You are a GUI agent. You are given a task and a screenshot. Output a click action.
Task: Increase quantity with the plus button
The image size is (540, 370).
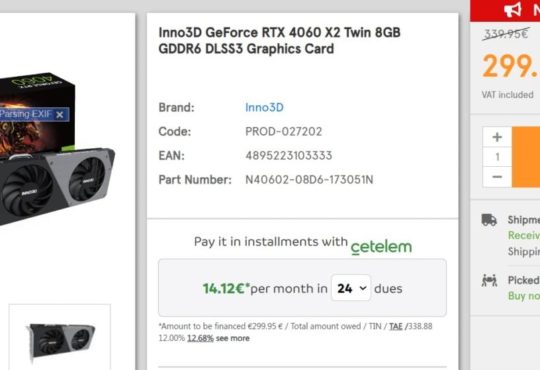tap(497, 137)
